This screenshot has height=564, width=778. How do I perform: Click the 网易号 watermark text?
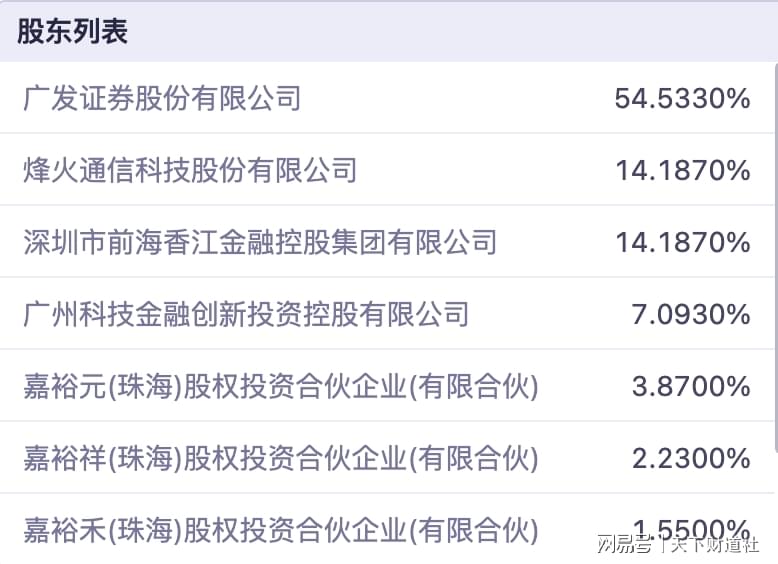coord(621,545)
